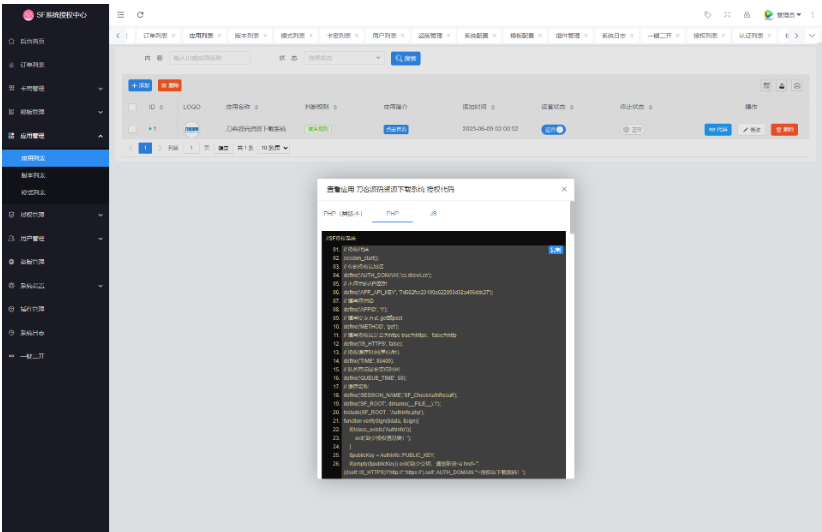The image size is (822, 532).
Task: Click the lock screen icon
Action: click(746, 14)
